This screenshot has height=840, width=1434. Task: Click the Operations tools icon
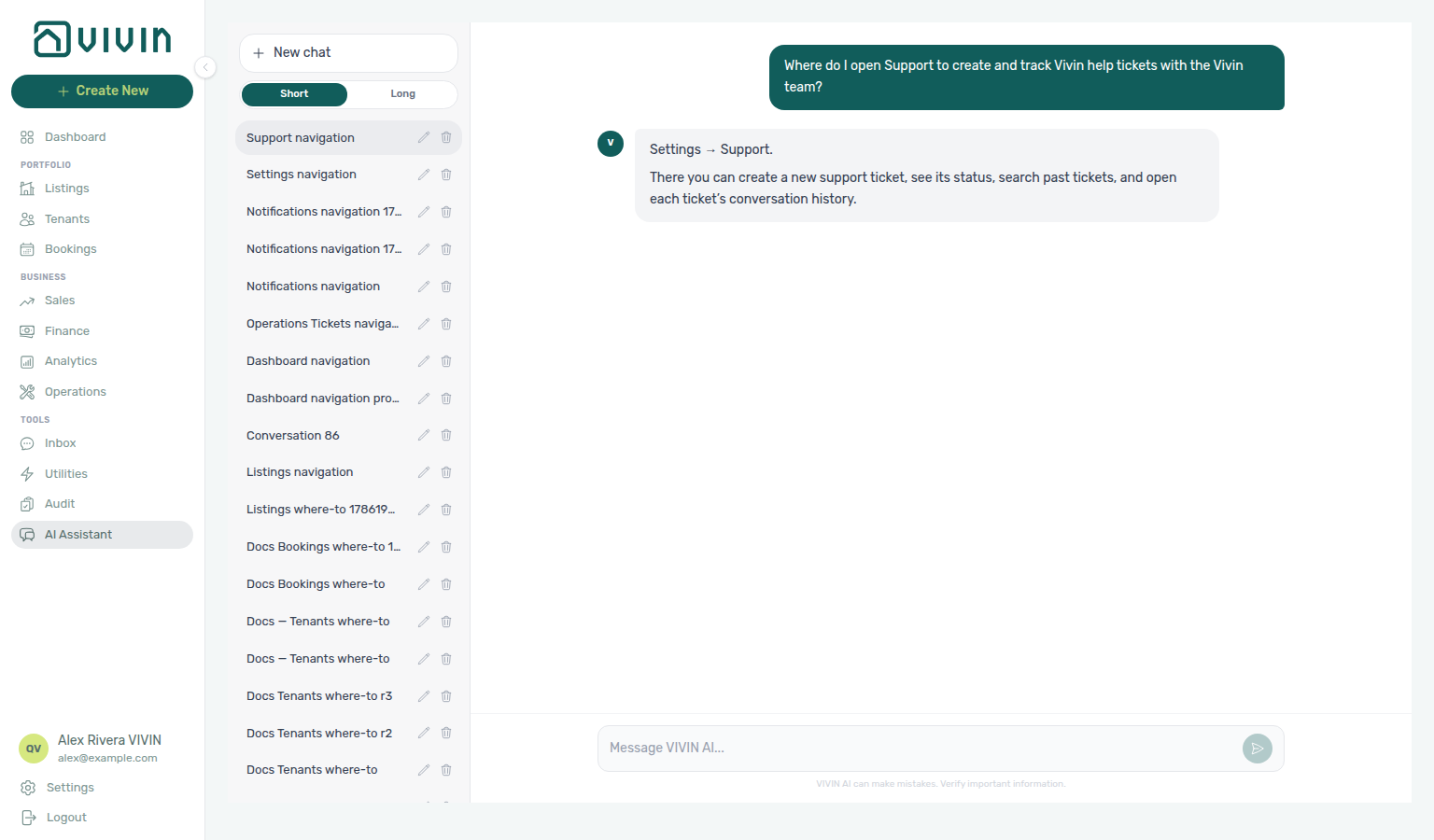pyautogui.click(x=27, y=392)
